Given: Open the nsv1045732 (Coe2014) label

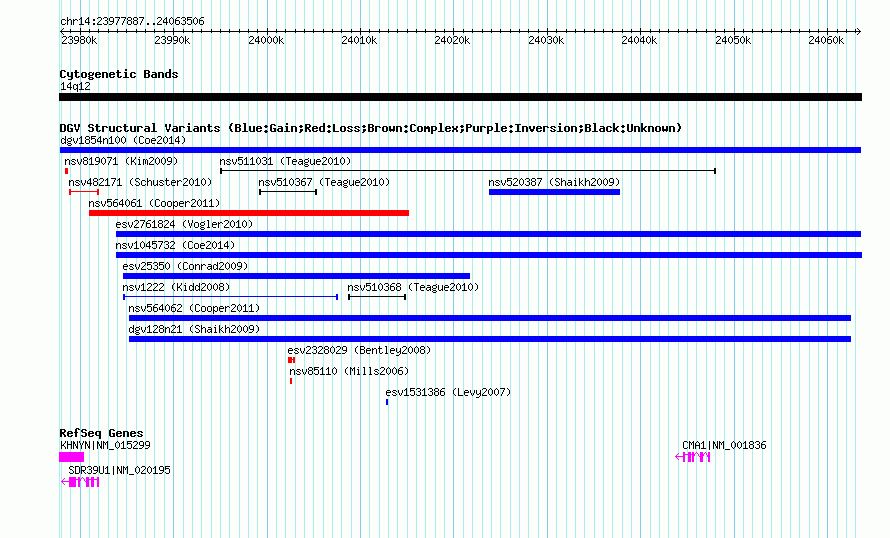Looking at the screenshot, I should click(175, 245).
